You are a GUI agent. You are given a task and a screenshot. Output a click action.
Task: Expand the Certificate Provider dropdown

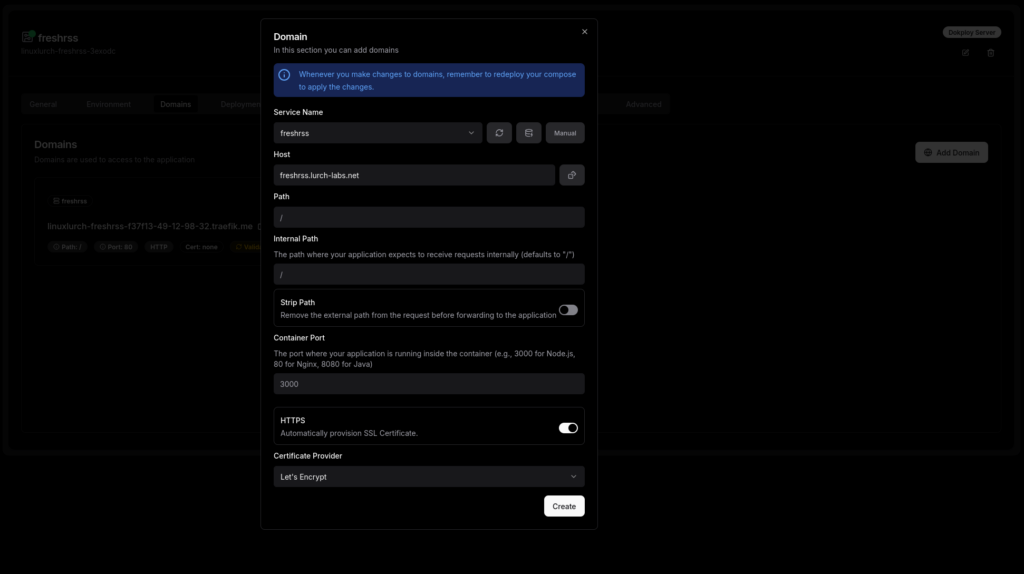click(x=429, y=477)
